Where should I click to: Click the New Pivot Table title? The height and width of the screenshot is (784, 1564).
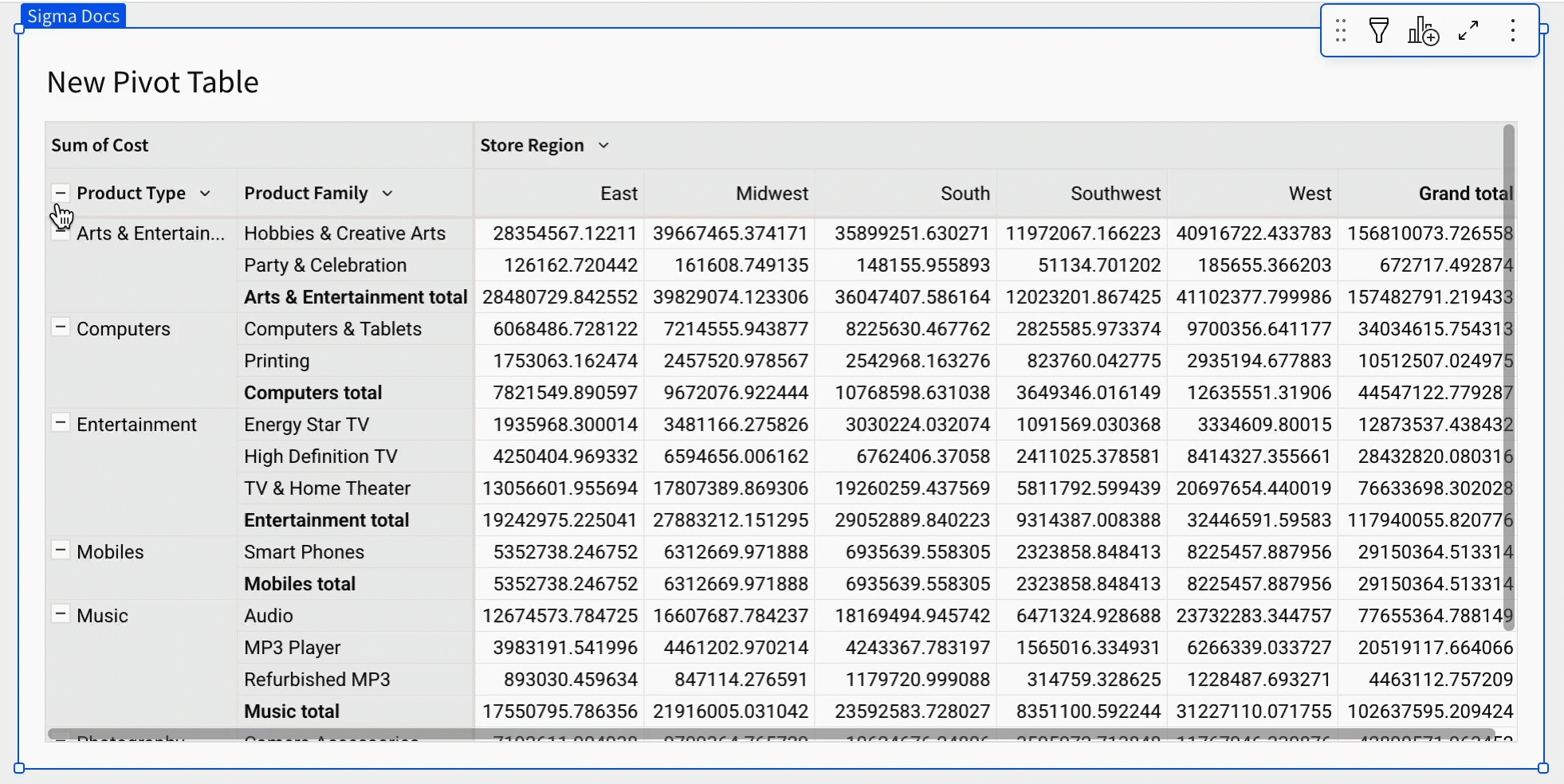coord(153,82)
